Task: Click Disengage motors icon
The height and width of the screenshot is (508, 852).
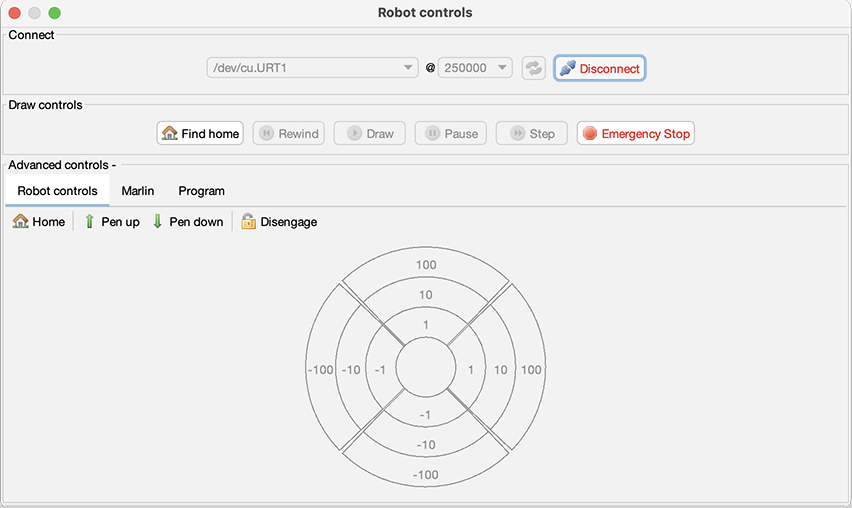Action: (x=279, y=222)
